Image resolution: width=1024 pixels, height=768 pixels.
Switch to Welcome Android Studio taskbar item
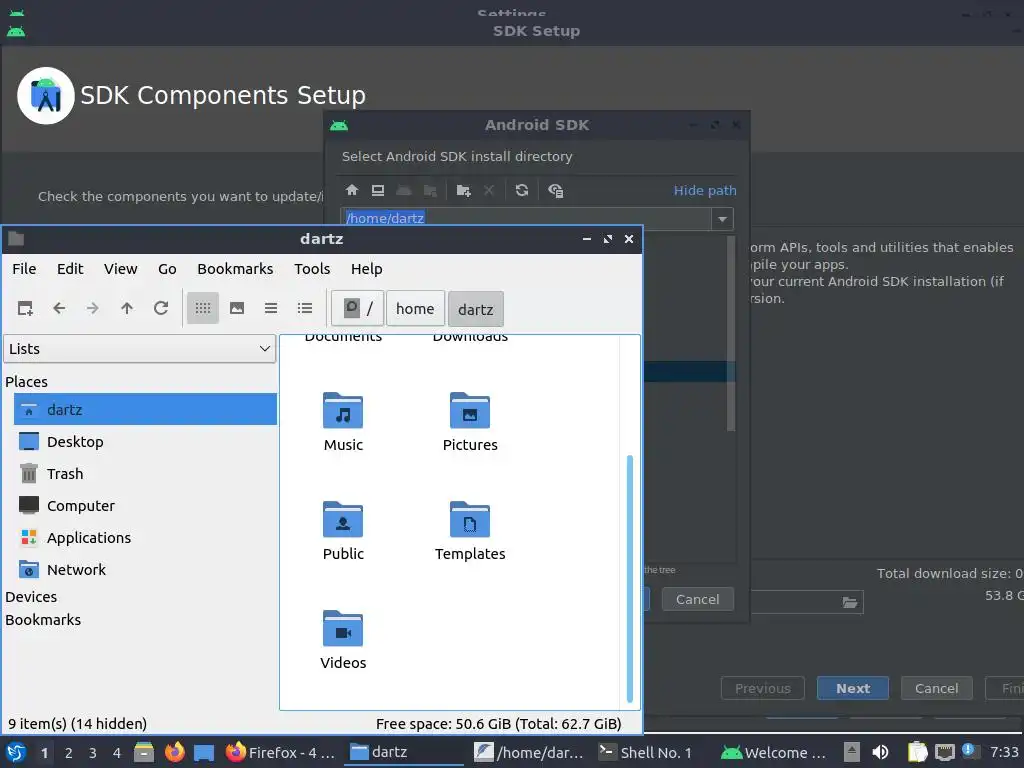tap(776, 752)
